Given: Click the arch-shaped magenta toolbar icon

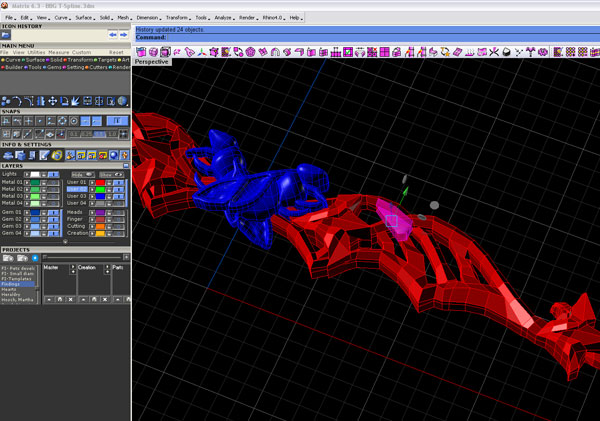Looking at the screenshot, I should pos(275,52).
